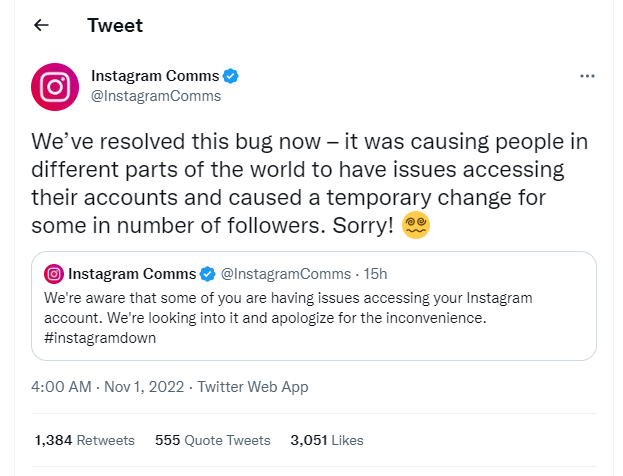This screenshot has height=476, width=623.
Task: View the 555 Quote Tweets list
Action: coord(213,440)
